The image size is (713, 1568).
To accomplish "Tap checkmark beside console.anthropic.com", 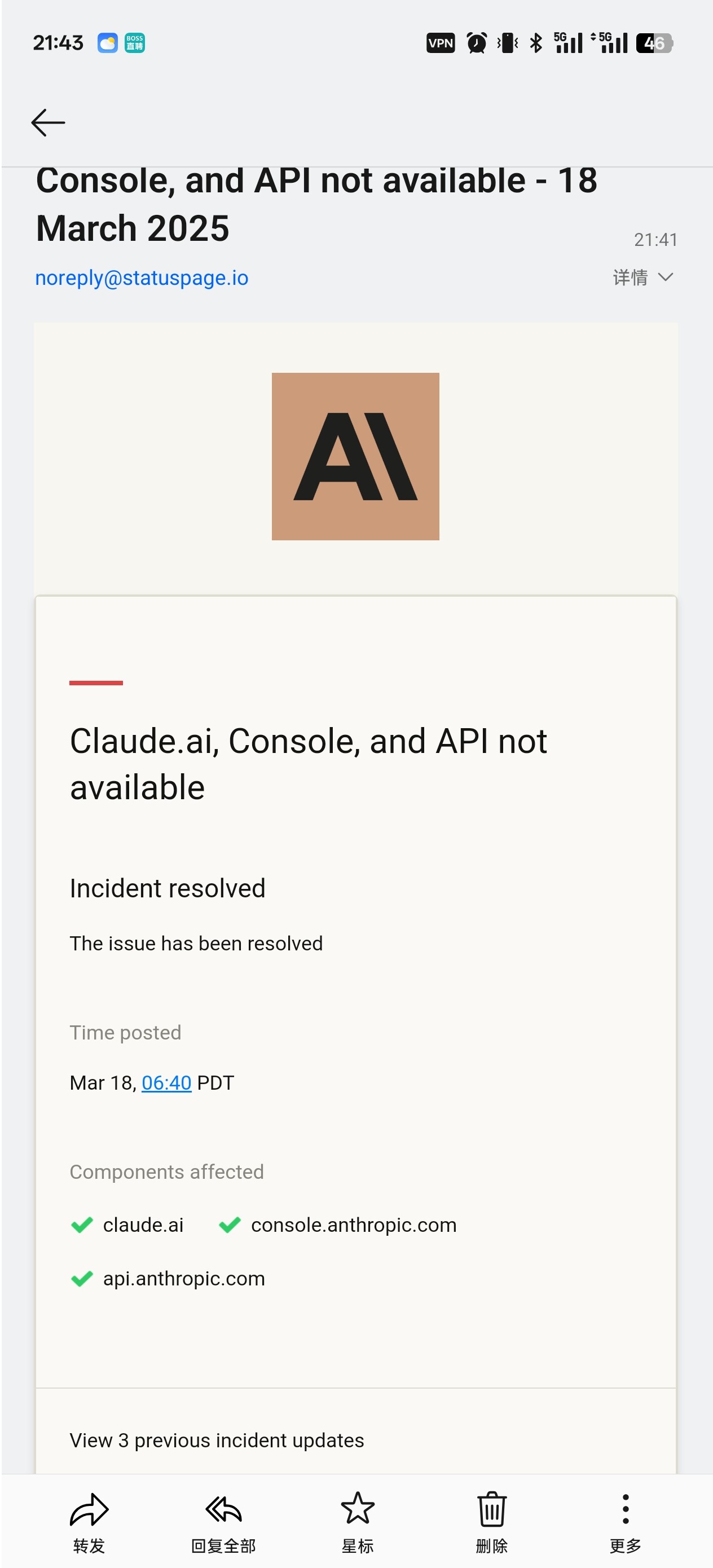I will tap(230, 1224).
